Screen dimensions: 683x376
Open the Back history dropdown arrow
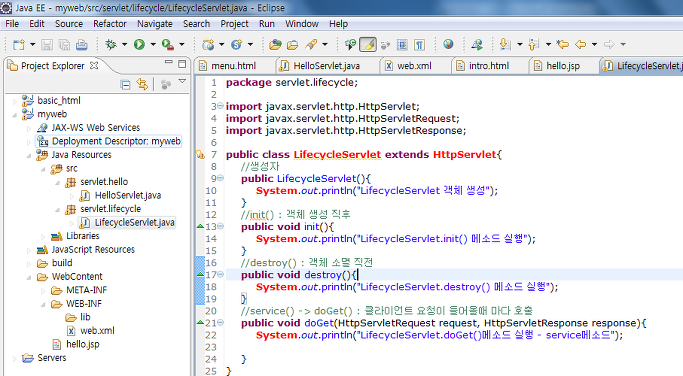594,44
